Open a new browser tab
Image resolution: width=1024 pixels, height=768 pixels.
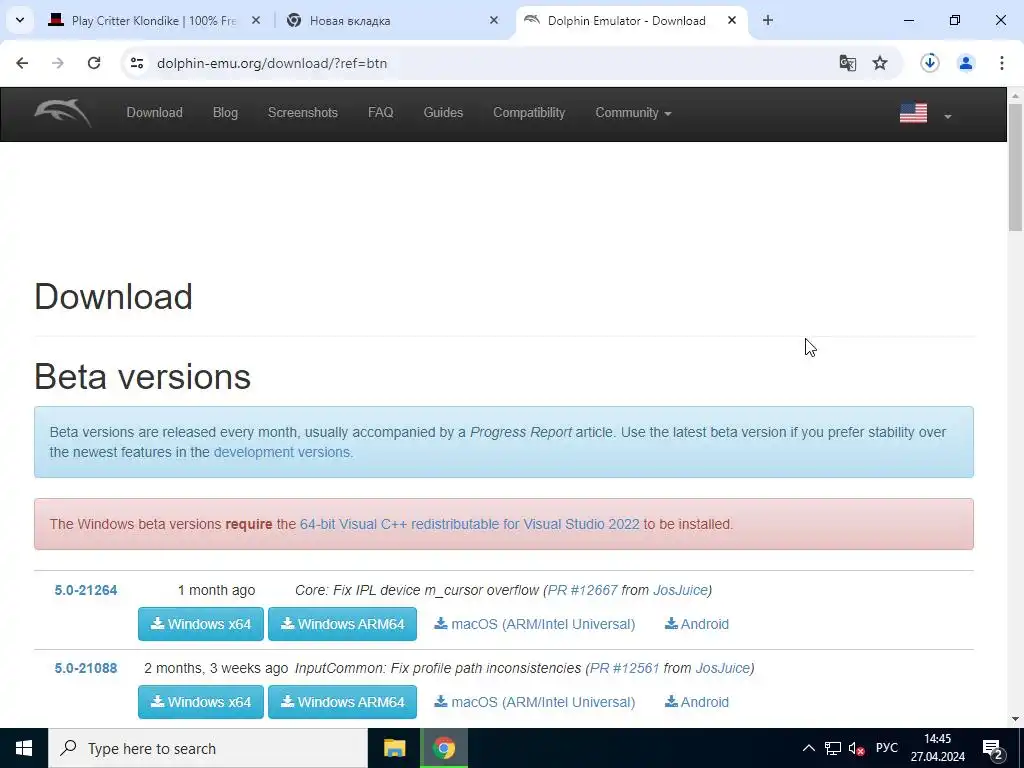(x=768, y=20)
